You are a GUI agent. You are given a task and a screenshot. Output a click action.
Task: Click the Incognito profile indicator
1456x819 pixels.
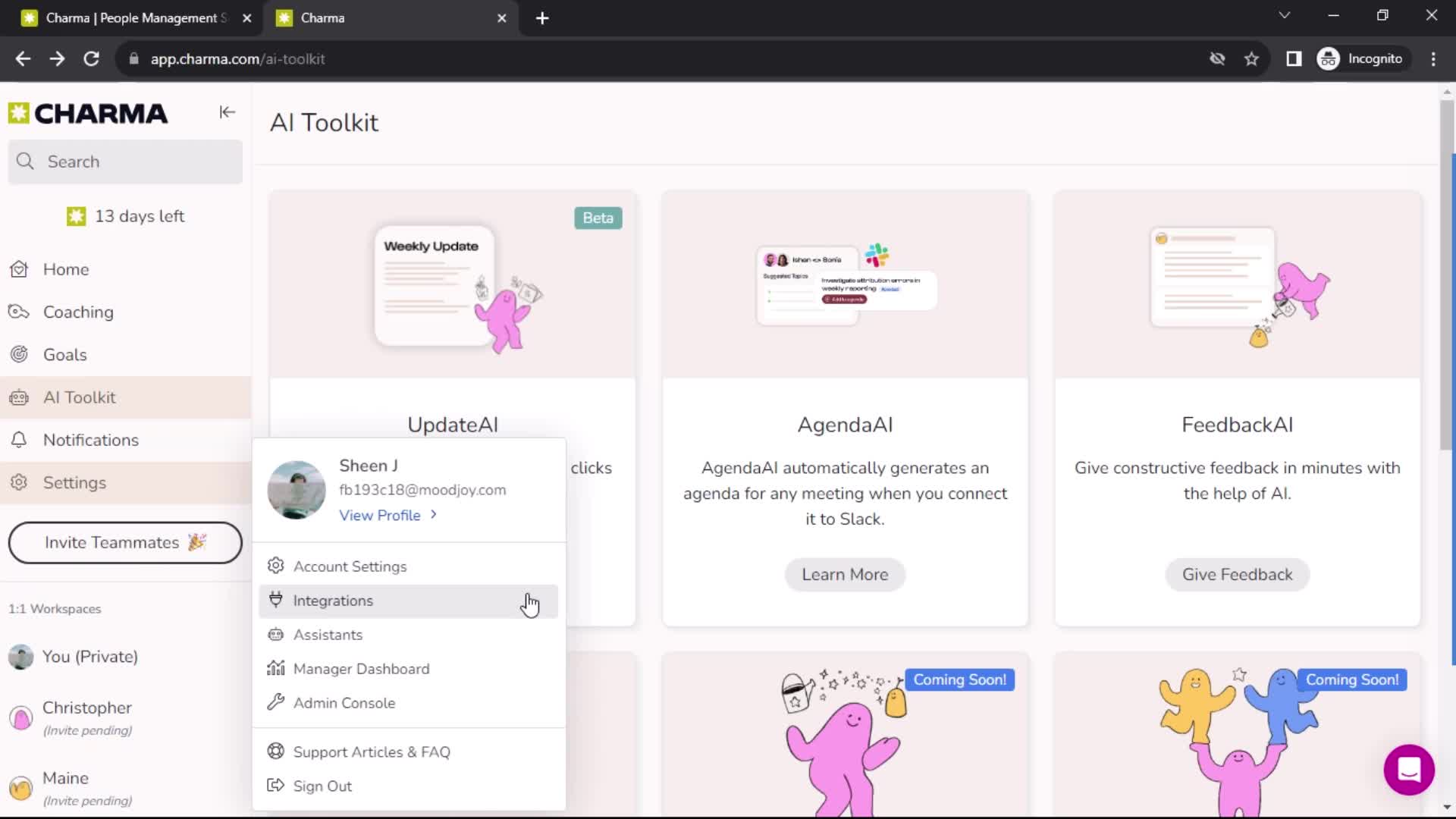[1362, 59]
